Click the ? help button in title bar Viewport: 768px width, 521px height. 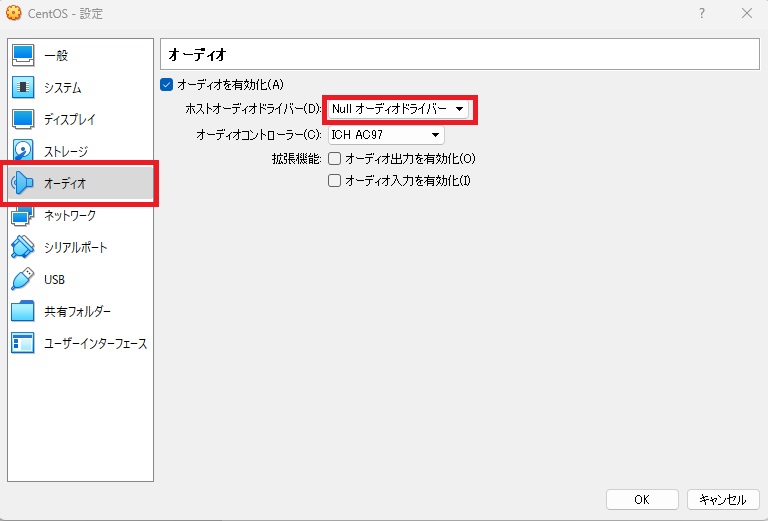702,13
